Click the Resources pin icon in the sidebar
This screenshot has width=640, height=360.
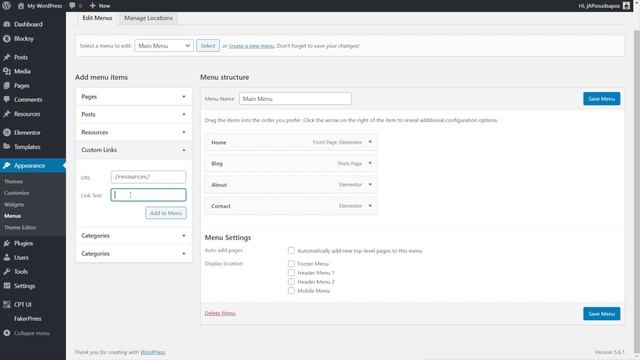[x=7, y=114]
